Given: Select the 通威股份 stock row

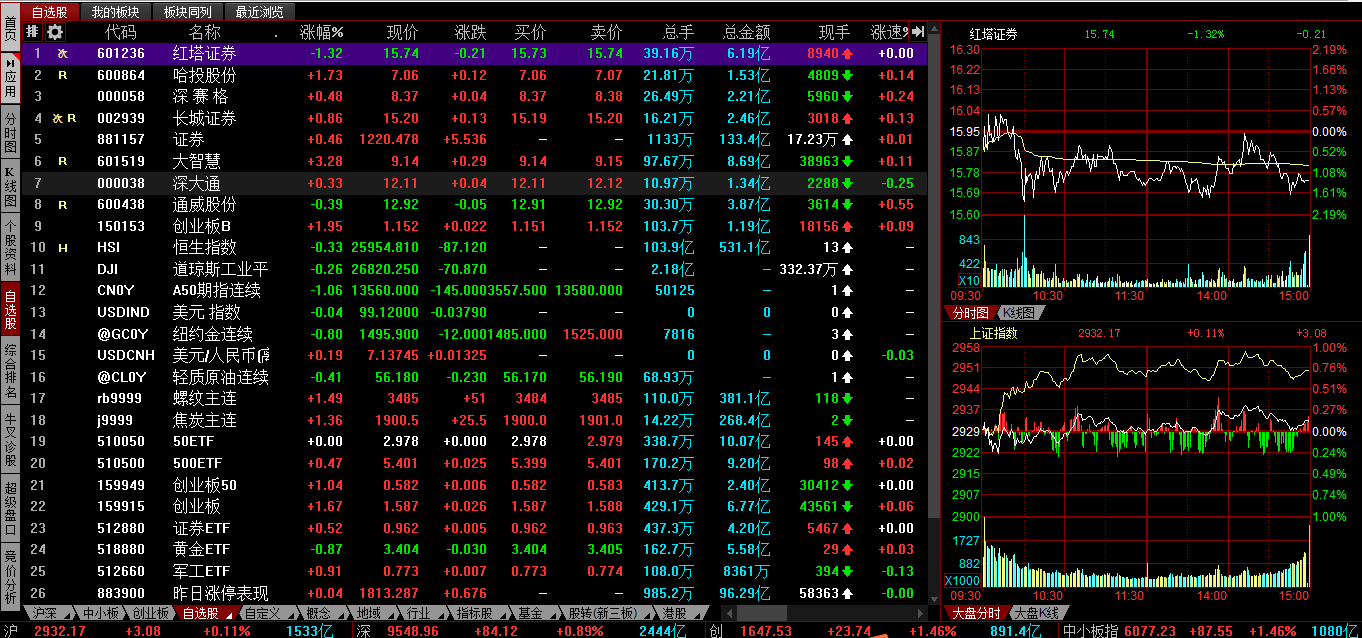Looking at the screenshot, I should [475, 204].
